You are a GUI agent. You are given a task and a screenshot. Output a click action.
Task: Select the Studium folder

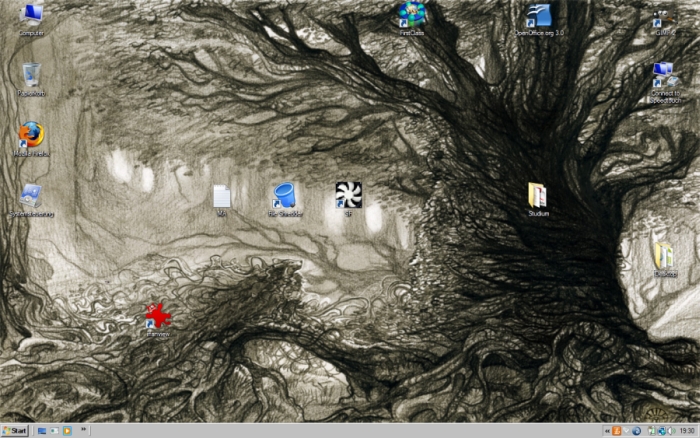[x=538, y=200]
